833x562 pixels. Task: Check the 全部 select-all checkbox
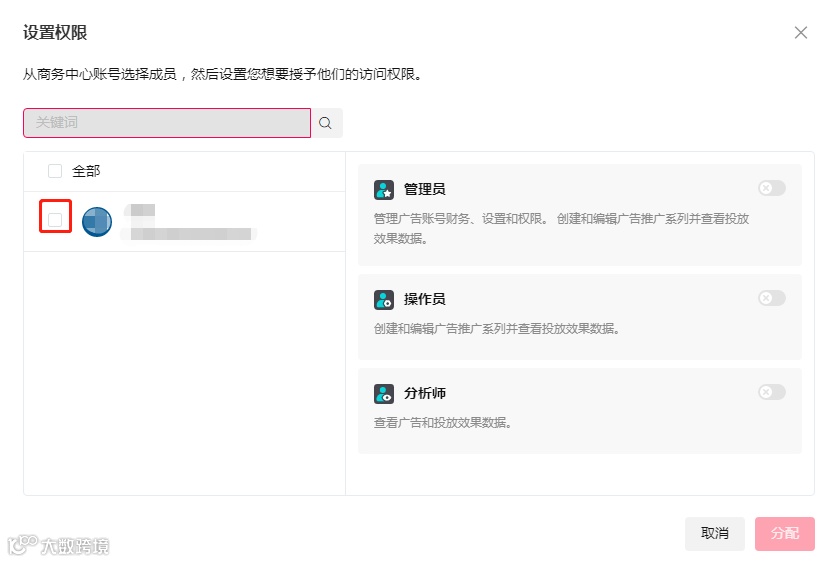[x=55, y=171]
